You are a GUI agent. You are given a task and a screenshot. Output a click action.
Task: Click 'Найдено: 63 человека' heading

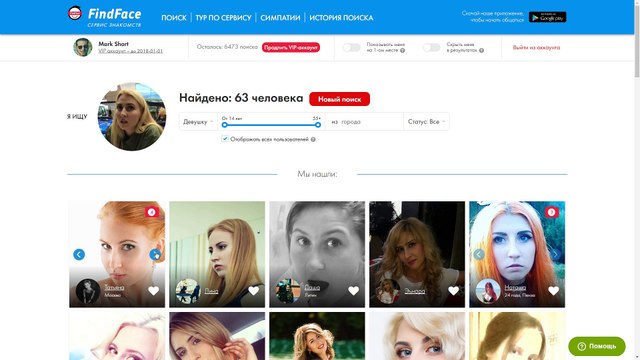point(241,98)
